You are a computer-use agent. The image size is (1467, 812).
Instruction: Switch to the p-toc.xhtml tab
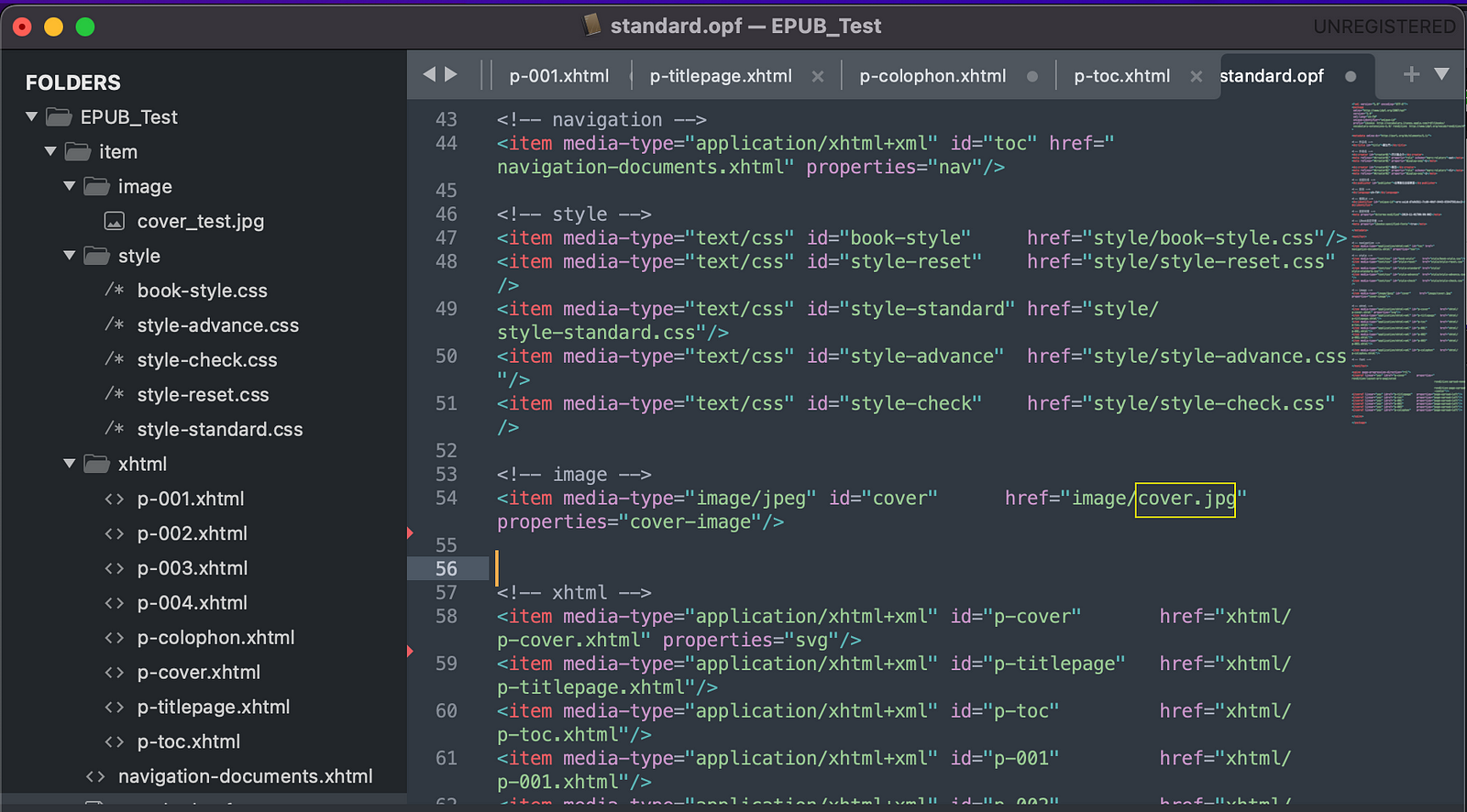pos(1122,76)
